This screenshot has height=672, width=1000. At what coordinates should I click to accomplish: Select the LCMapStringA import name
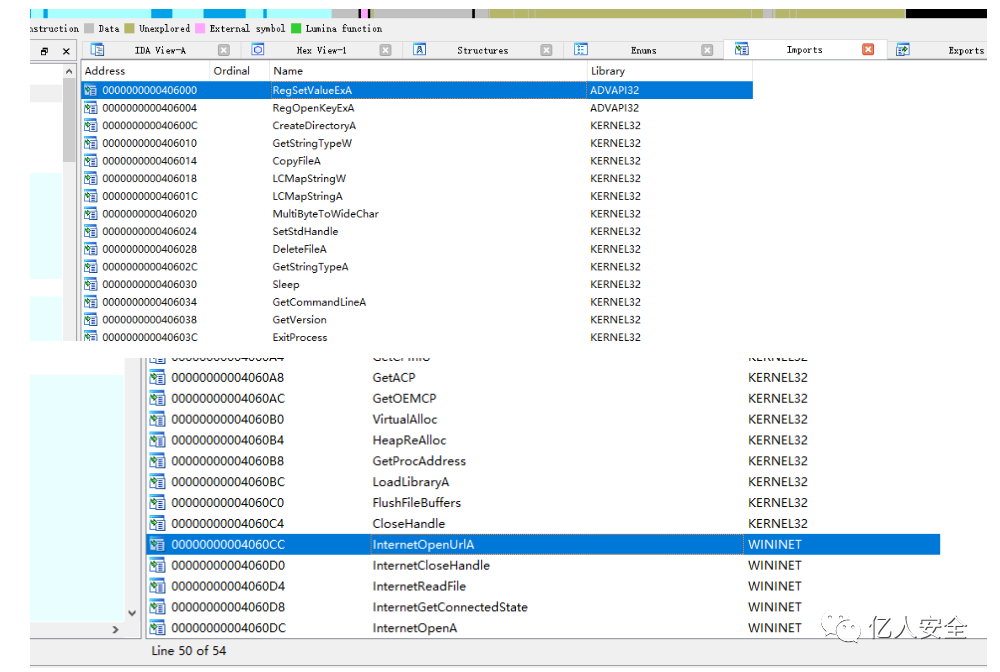point(307,196)
